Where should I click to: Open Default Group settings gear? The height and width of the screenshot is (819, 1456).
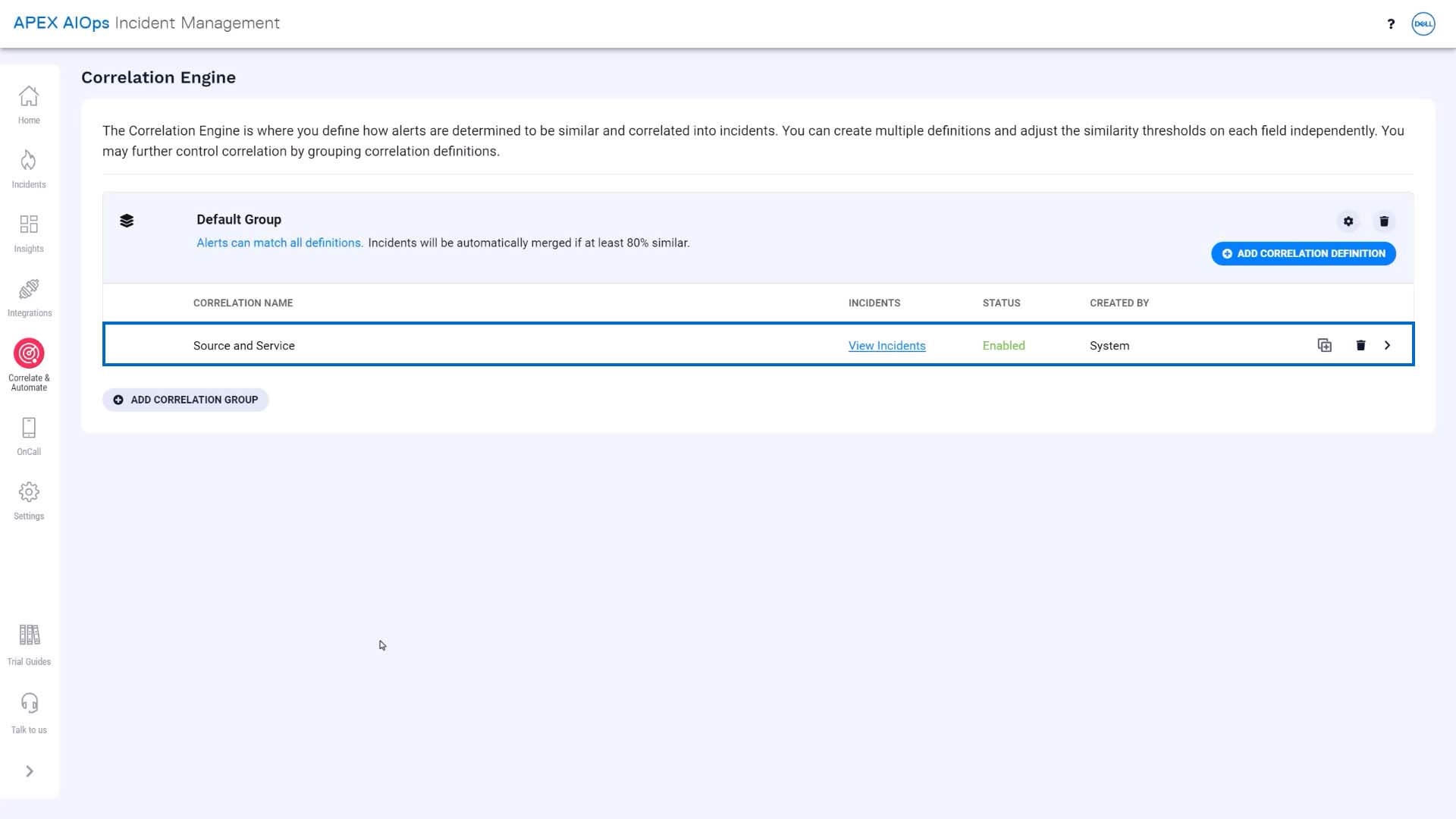[x=1348, y=221]
